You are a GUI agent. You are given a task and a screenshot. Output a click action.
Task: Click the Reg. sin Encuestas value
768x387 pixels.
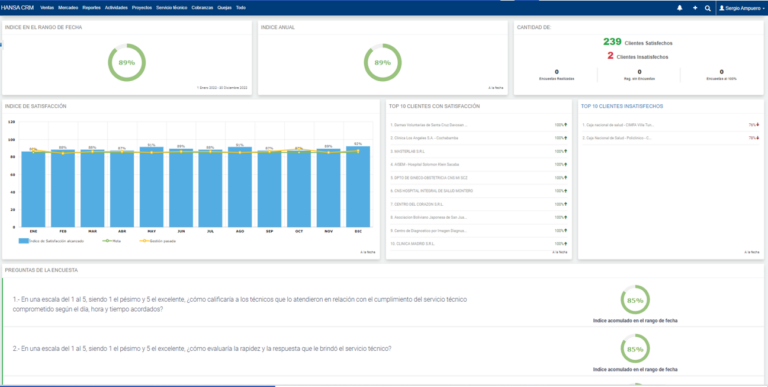point(639,72)
